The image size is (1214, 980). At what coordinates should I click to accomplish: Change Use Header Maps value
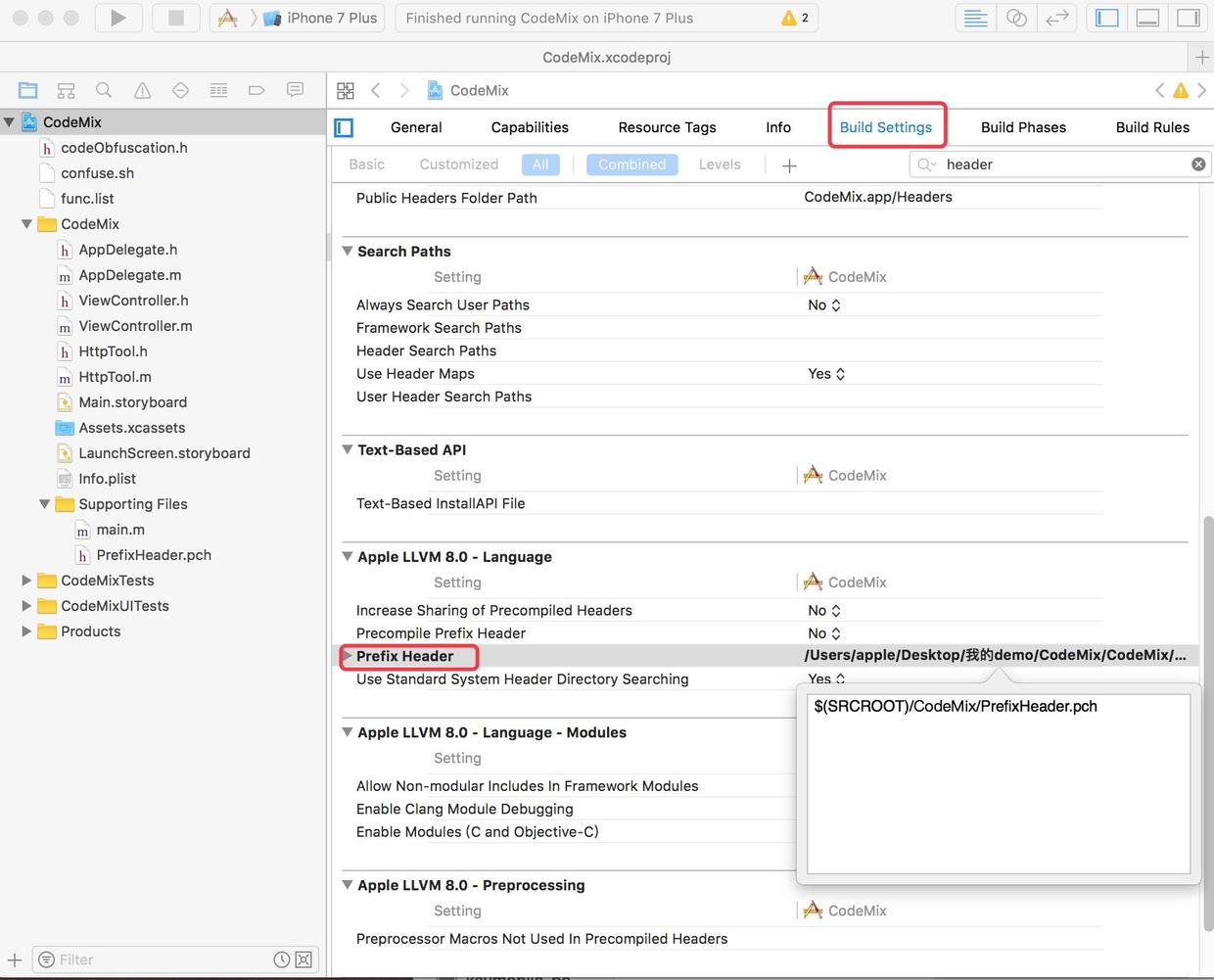coord(826,374)
